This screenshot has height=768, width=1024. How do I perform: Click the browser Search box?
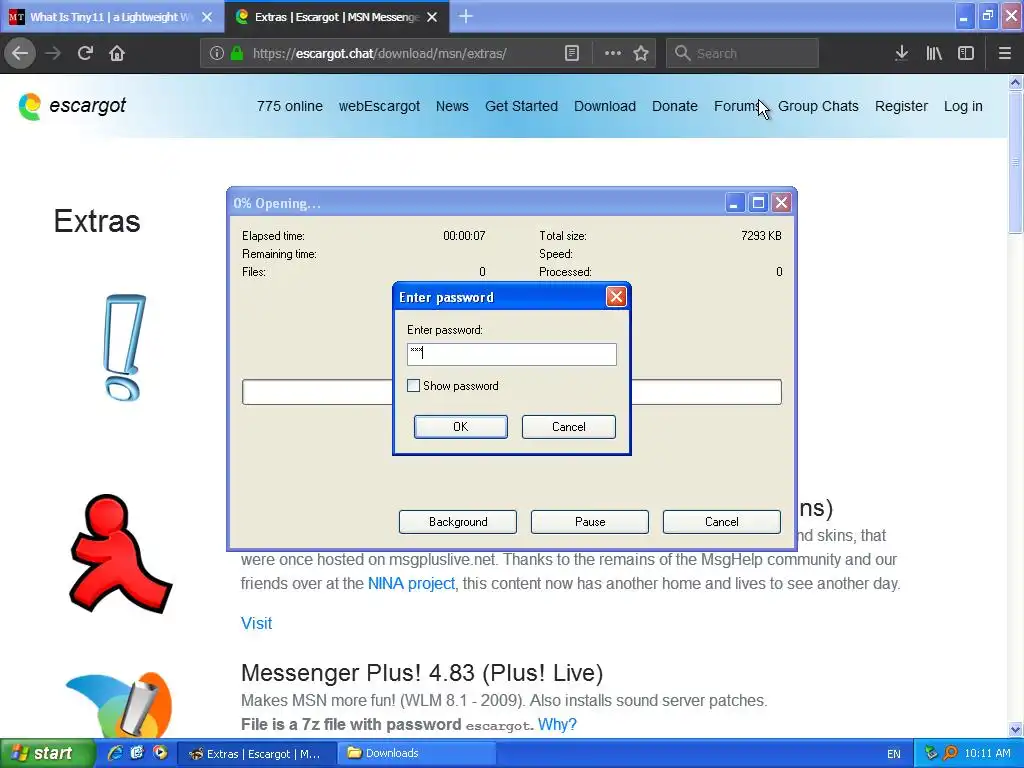point(742,53)
